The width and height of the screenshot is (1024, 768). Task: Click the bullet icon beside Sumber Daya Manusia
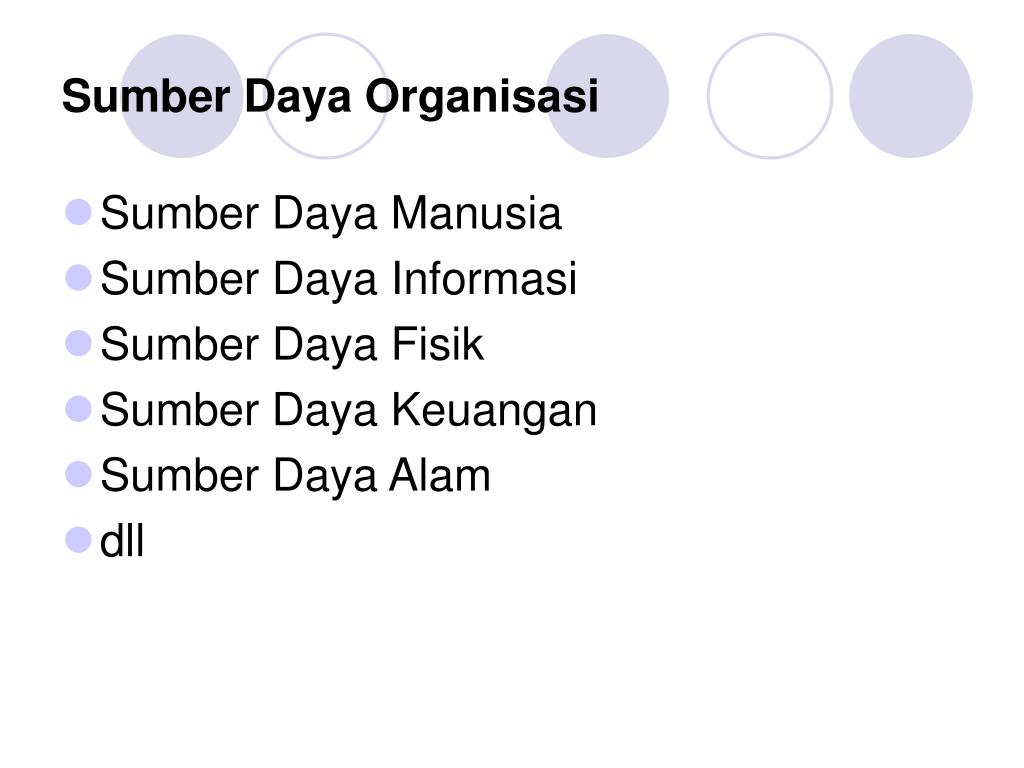pos(78,212)
